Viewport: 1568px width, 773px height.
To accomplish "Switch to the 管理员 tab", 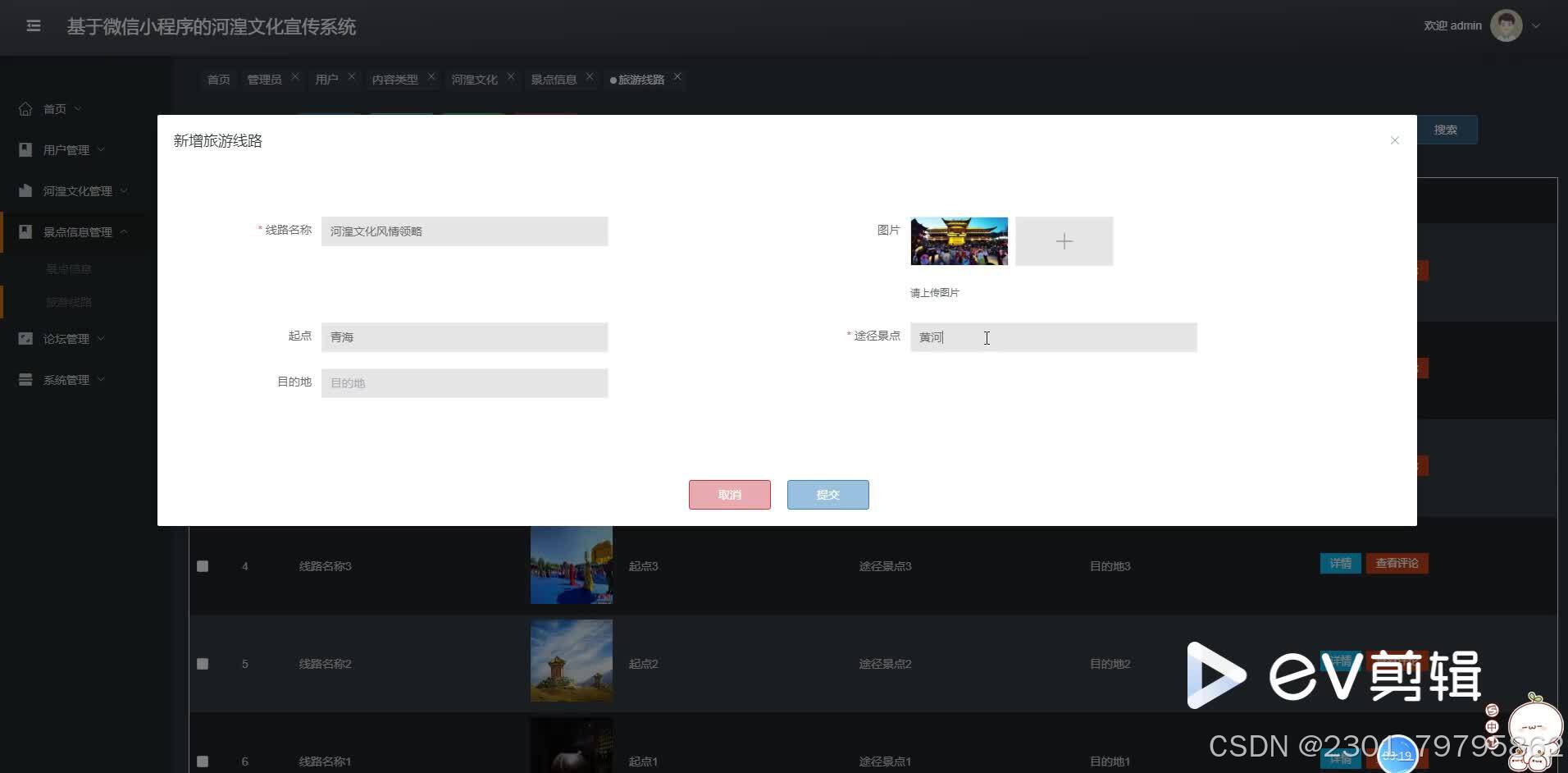I will [264, 80].
